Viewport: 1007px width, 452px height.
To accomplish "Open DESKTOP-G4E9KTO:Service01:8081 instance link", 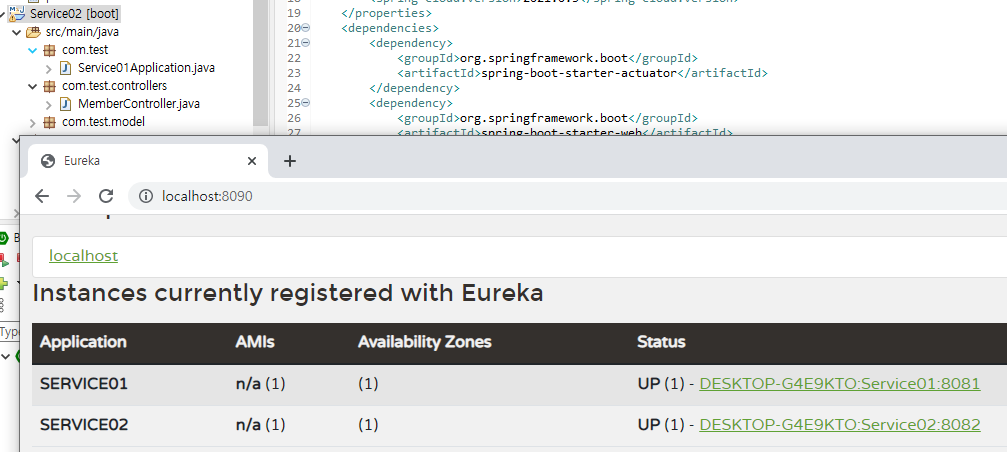I will pos(839,384).
